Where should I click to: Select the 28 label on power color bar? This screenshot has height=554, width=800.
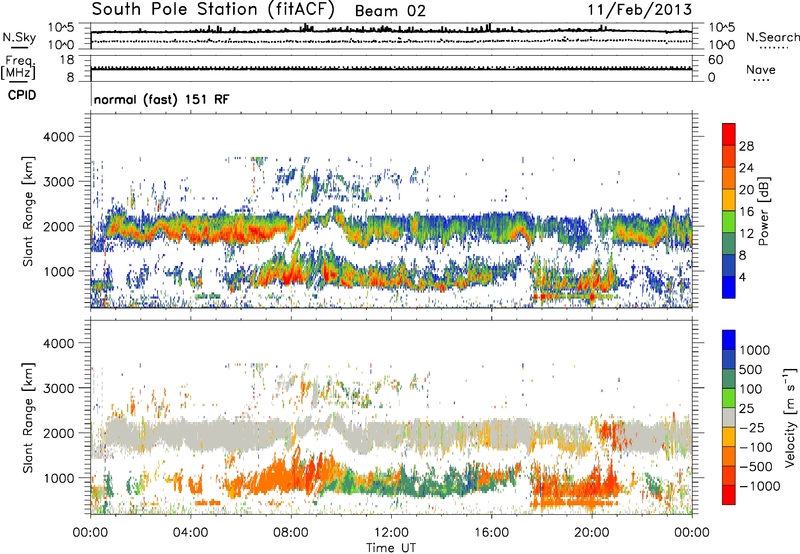point(746,146)
